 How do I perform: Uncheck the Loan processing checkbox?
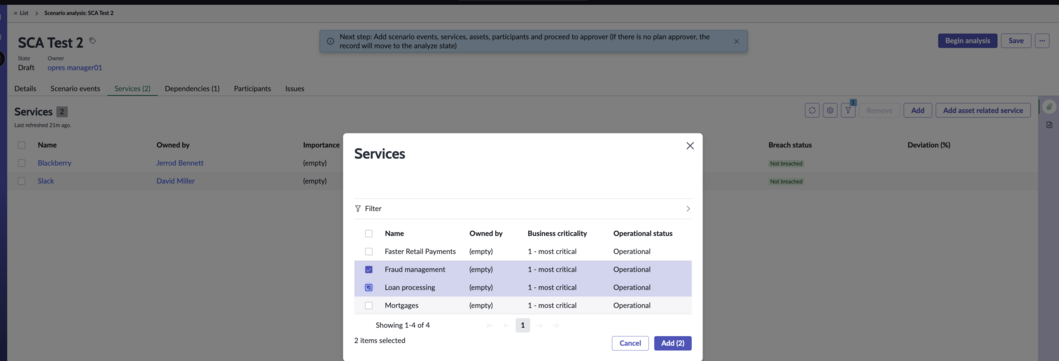coord(369,287)
